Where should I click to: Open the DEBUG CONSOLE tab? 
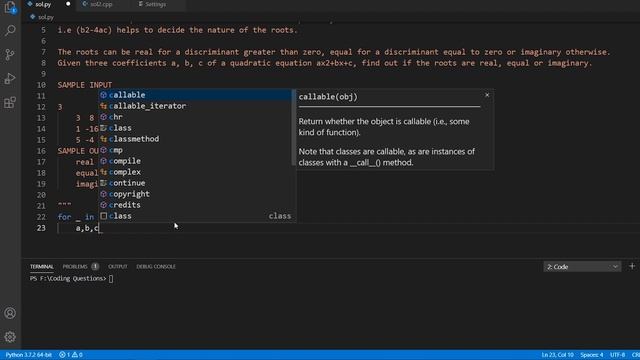pos(156,267)
